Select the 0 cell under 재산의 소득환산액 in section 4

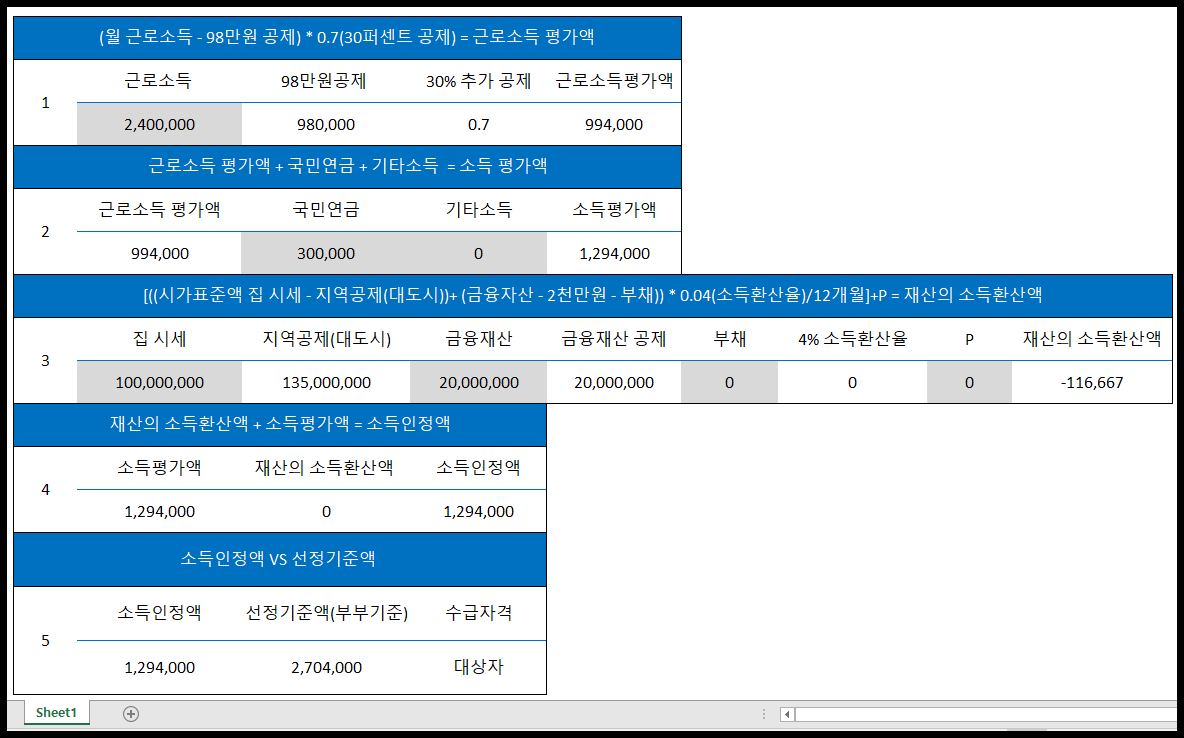(326, 512)
